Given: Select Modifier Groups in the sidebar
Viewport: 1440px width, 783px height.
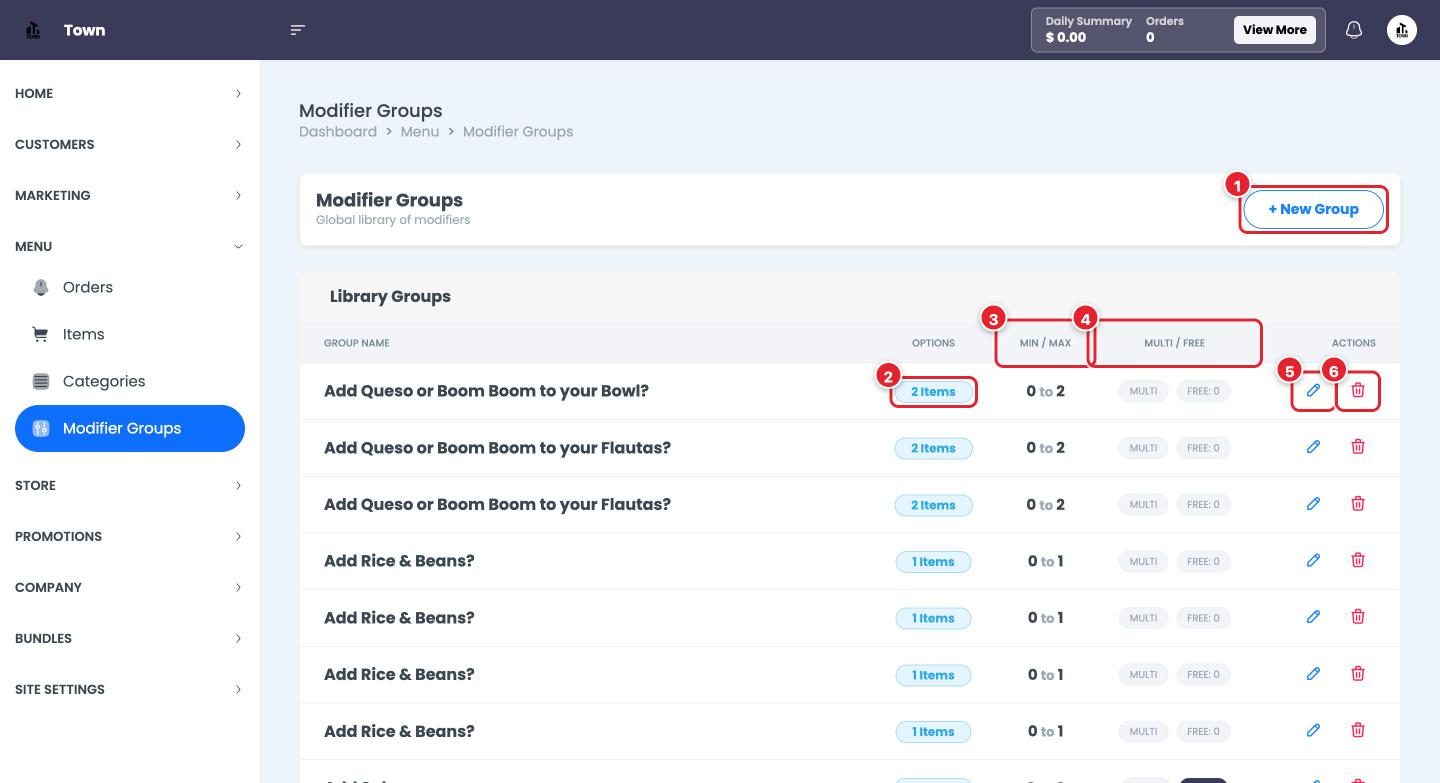Looking at the screenshot, I should point(130,428).
